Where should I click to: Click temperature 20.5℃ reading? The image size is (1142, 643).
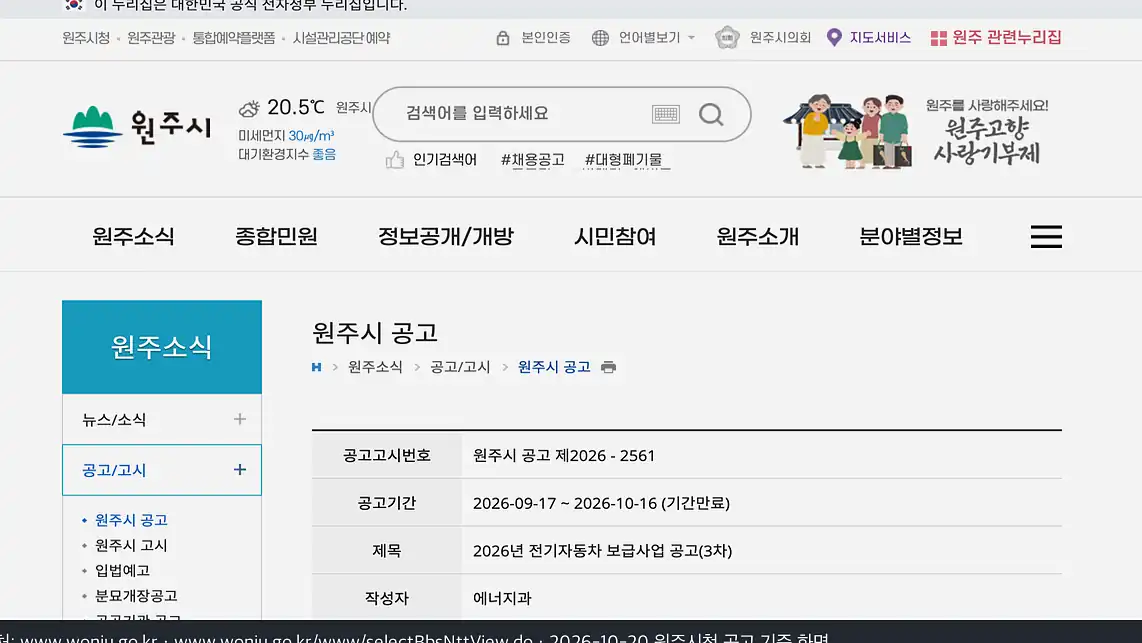tap(296, 108)
